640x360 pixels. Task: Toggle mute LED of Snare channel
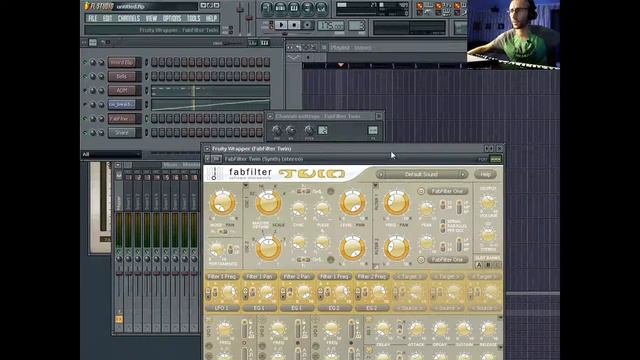[x=85, y=133]
